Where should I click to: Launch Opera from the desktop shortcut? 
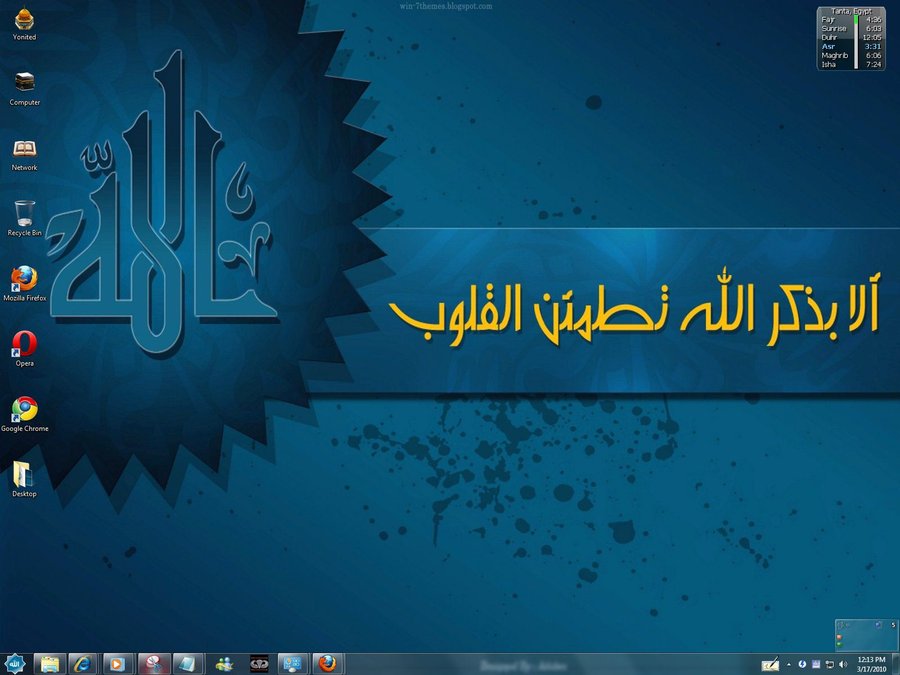[x=24, y=345]
